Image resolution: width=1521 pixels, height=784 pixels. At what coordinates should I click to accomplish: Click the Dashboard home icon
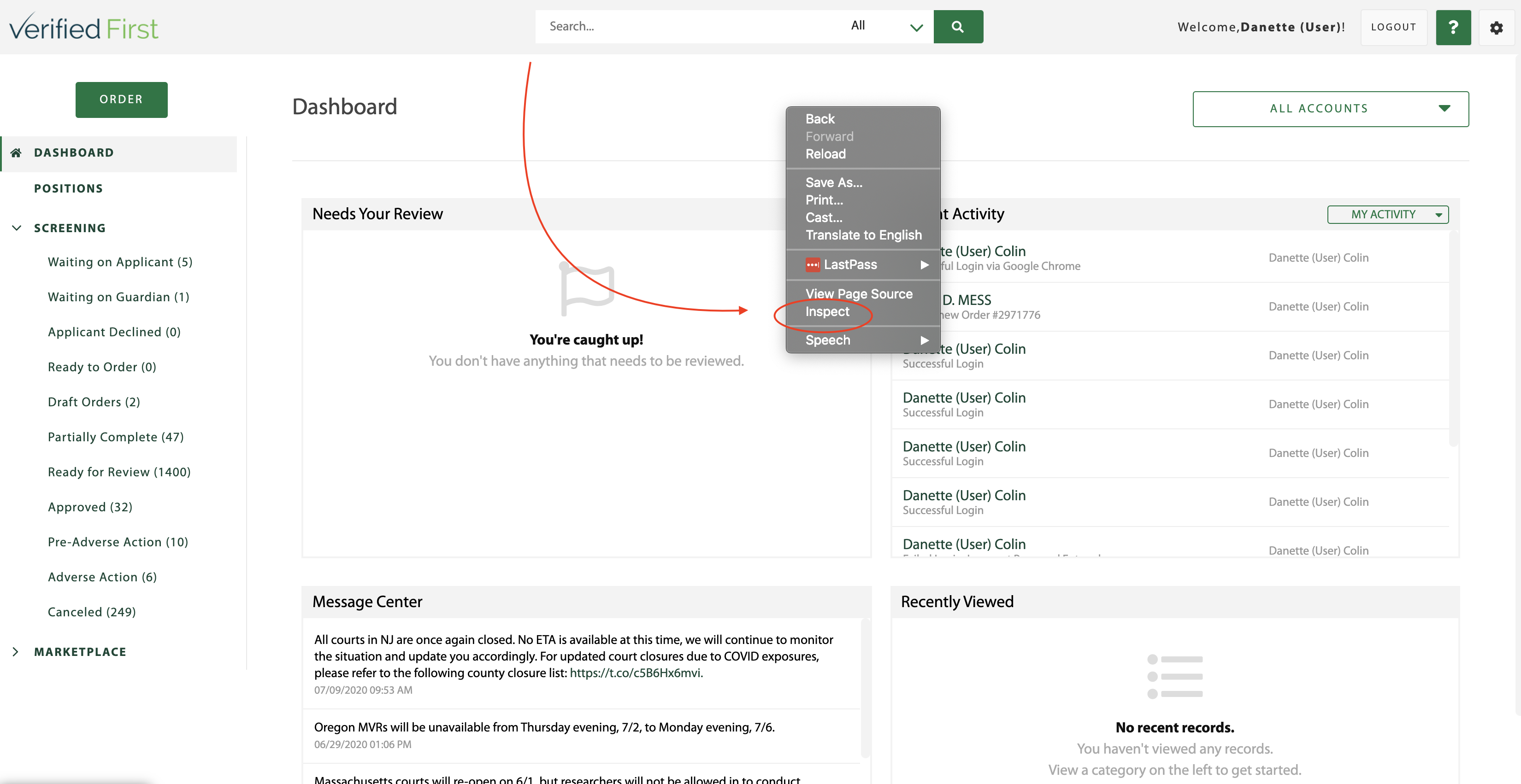click(x=16, y=153)
